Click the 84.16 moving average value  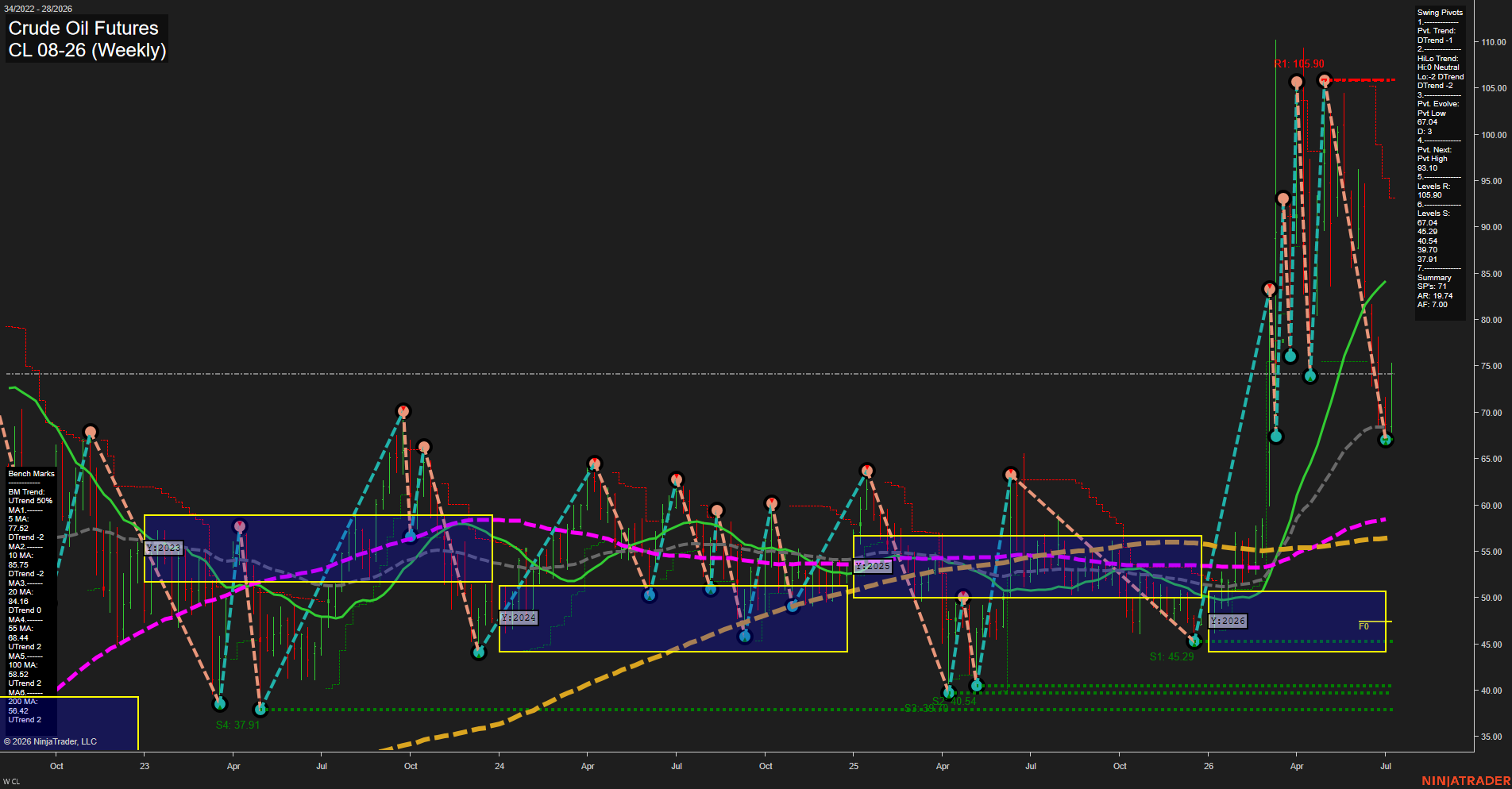coord(18,602)
